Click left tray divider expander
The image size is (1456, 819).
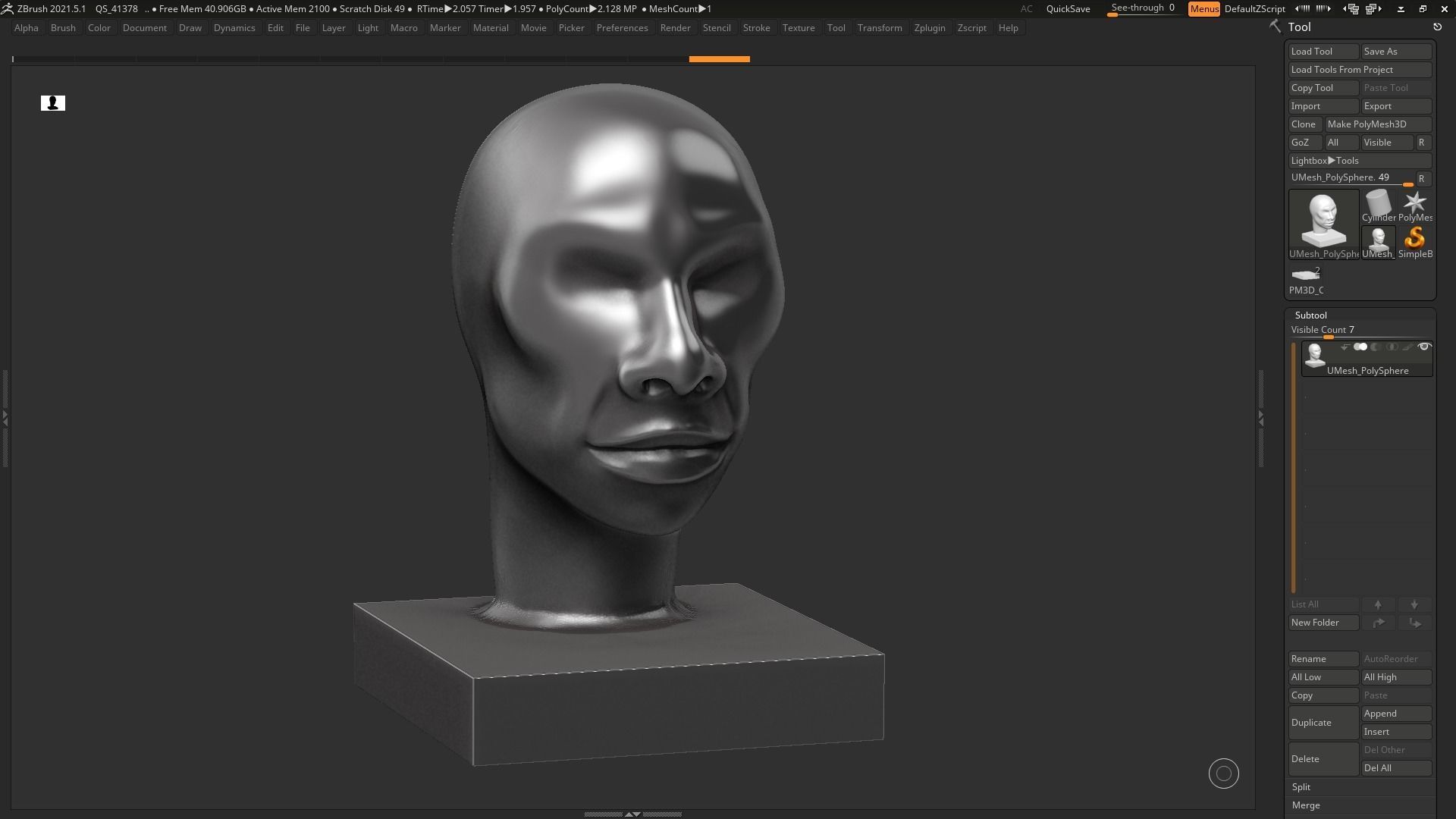pos(5,417)
